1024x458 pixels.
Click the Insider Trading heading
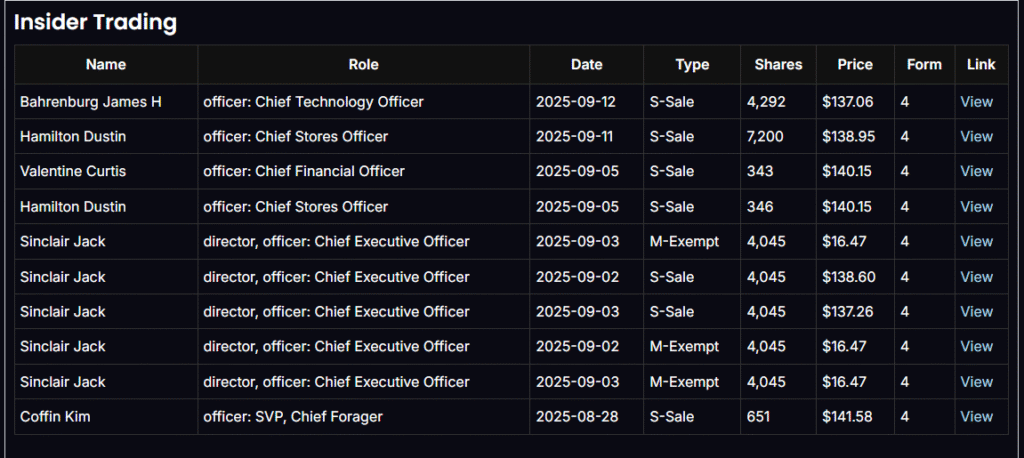coord(95,22)
